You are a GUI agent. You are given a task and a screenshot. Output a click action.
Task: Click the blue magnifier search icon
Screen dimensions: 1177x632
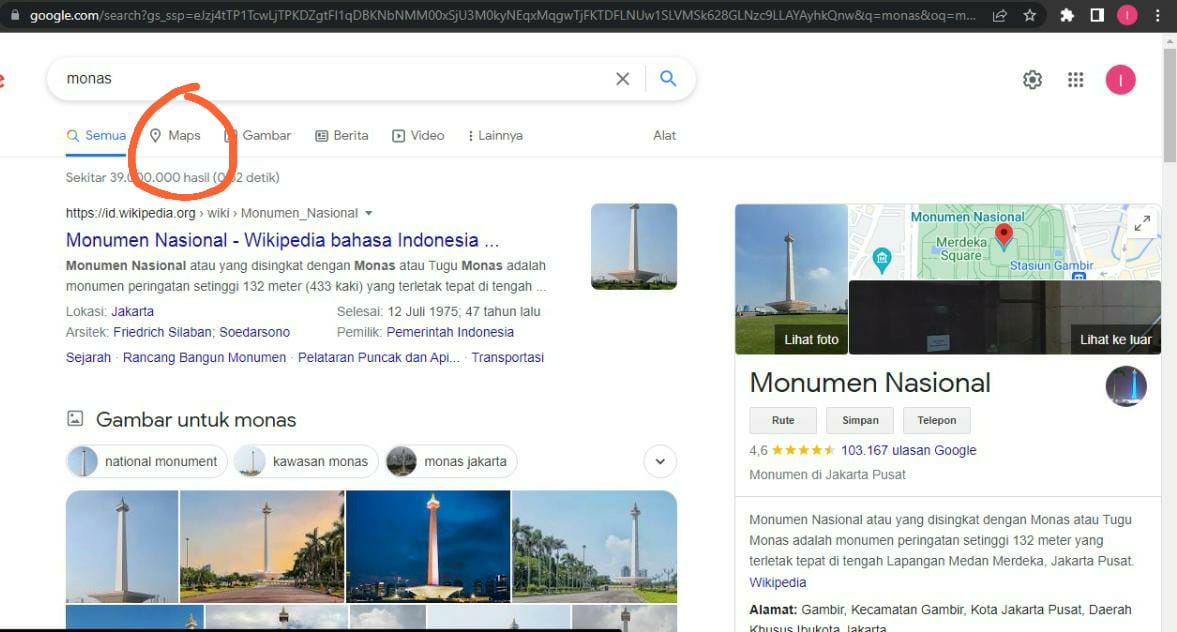[668, 78]
